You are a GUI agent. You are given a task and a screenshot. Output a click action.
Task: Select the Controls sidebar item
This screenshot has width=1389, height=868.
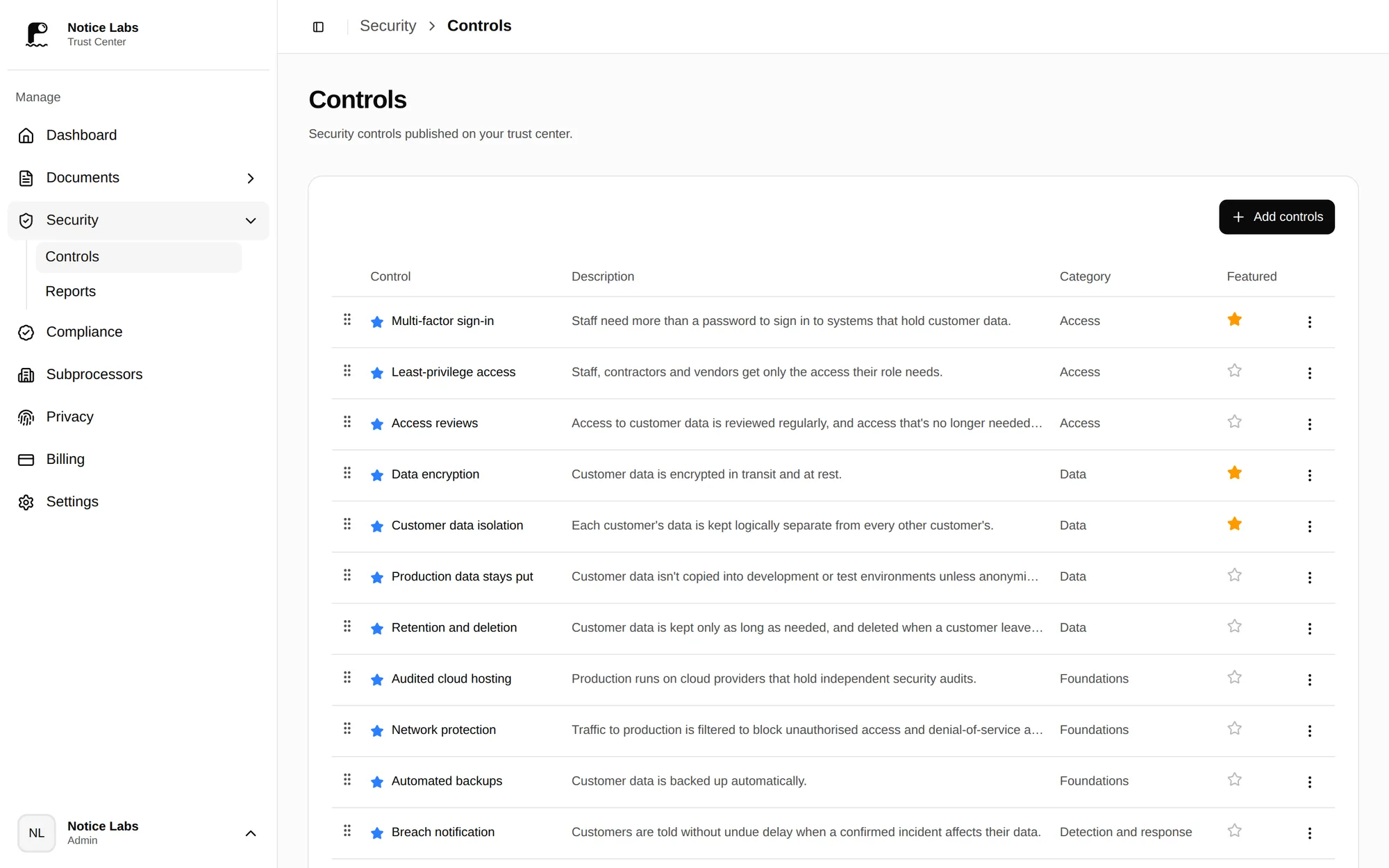tap(139, 257)
